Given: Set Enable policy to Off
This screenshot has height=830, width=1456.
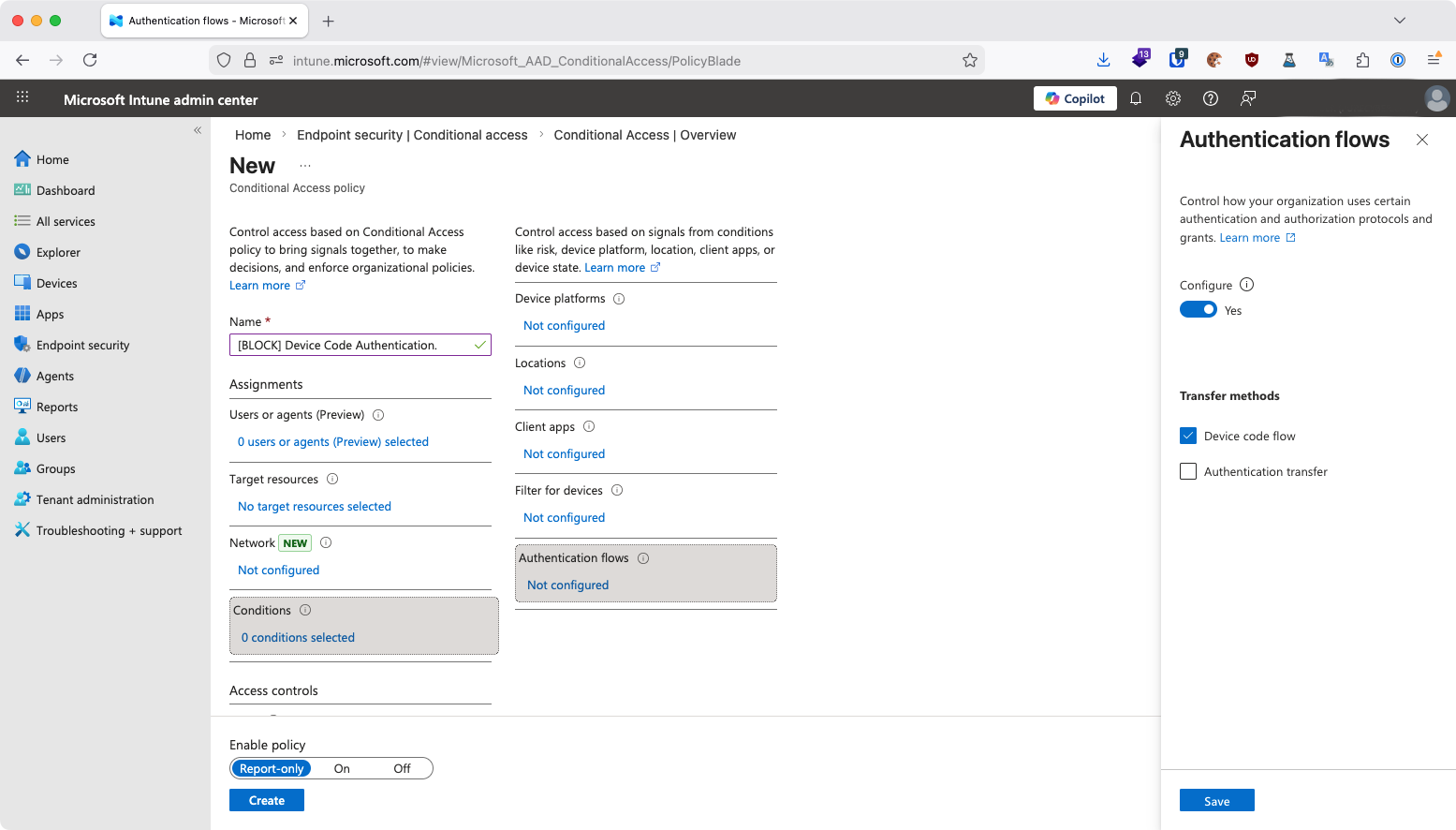Looking at the screenshot, I should click(x=402, y=768).
